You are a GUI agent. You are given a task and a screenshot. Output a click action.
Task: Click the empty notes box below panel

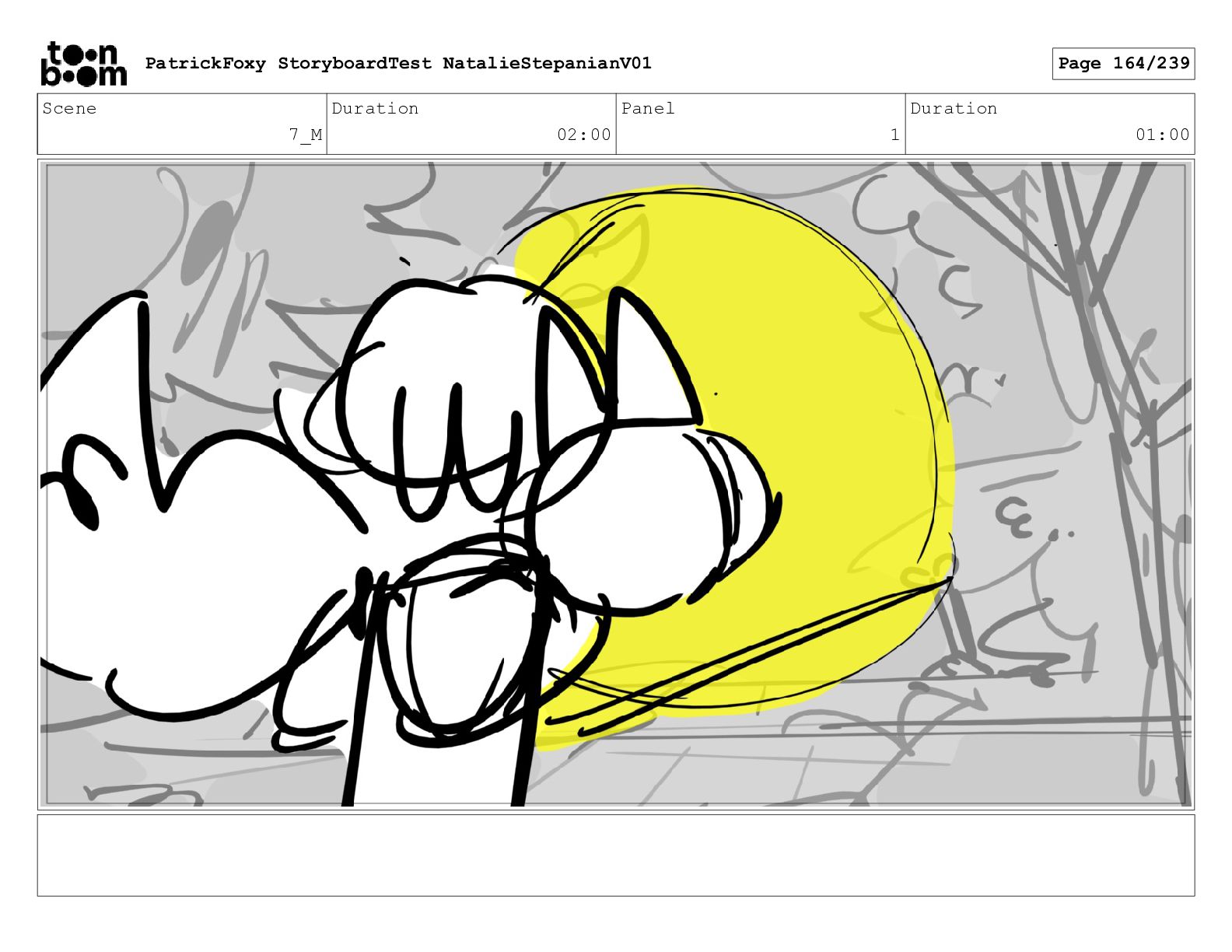tap(616, 855)
